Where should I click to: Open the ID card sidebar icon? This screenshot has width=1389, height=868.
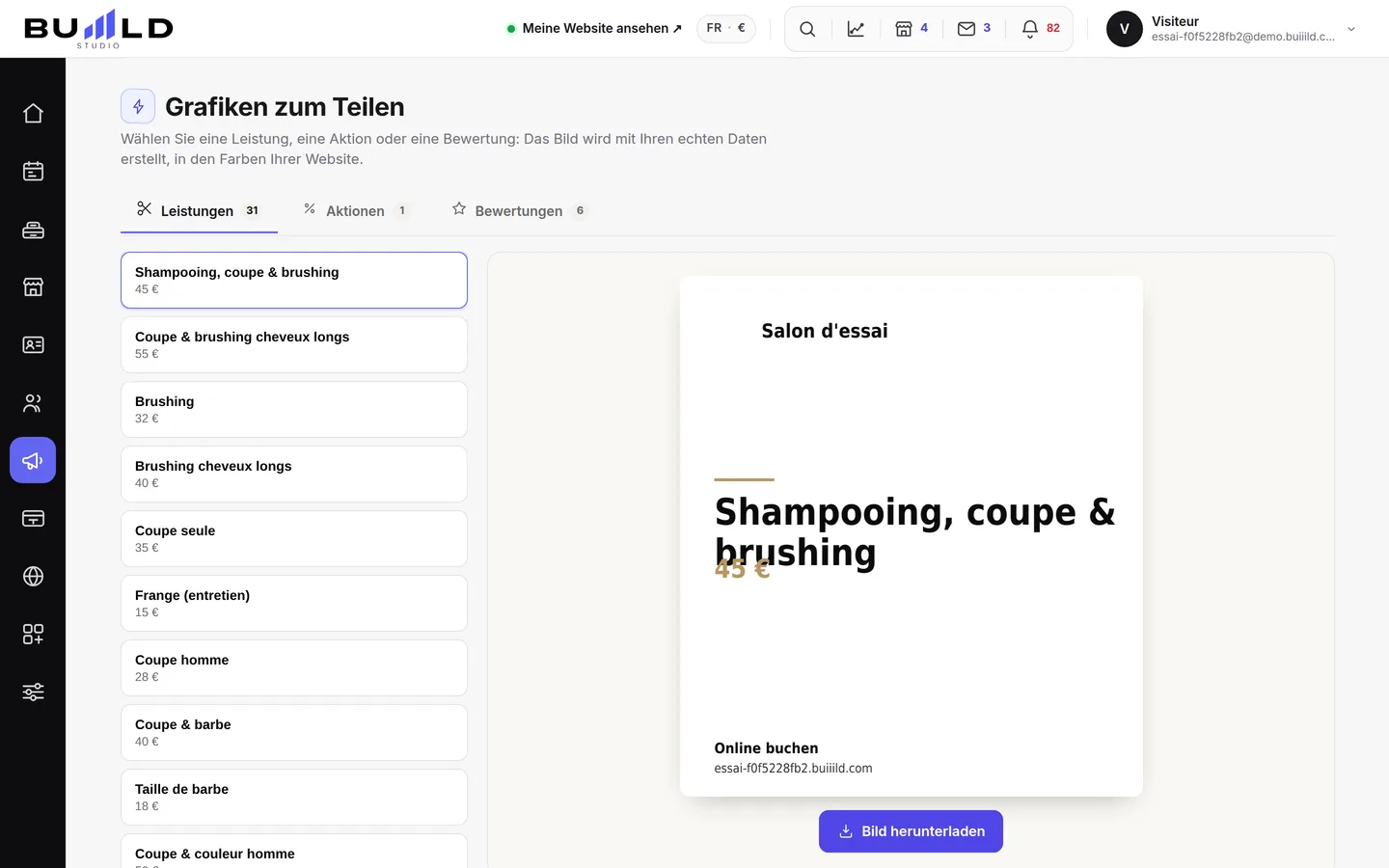tap(33, 345)
